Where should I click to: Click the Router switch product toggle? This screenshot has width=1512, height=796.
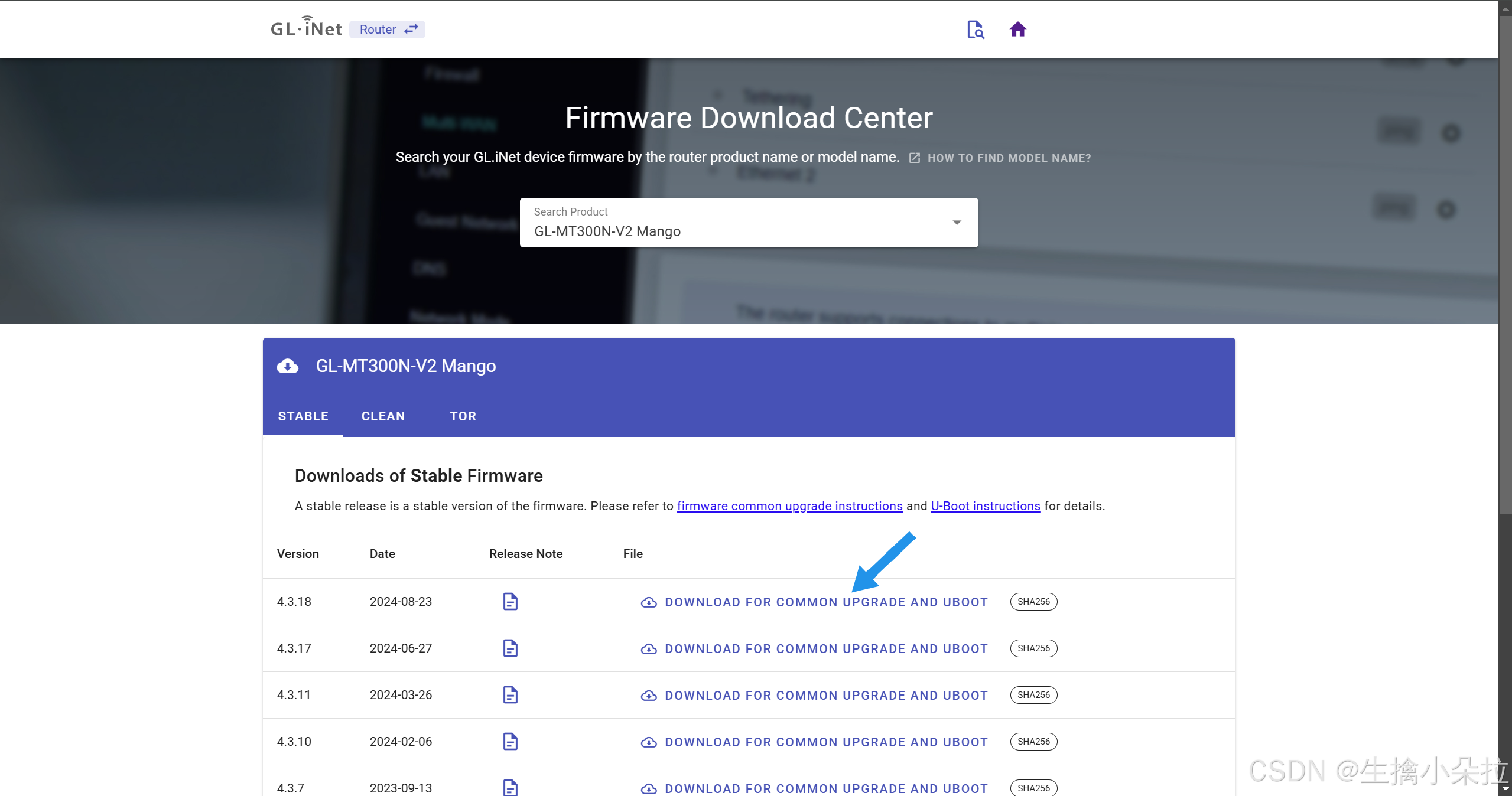(388, 30)
